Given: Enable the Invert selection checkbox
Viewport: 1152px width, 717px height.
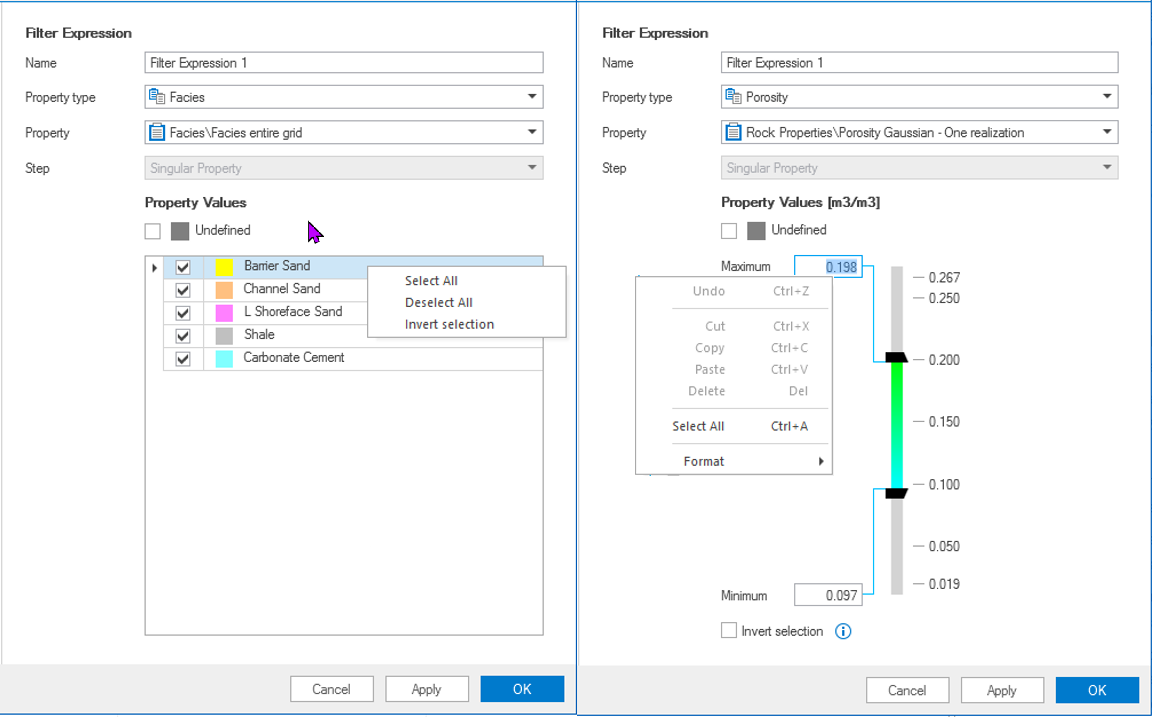Looking at the screenshot, I should (x=729, y=631).
